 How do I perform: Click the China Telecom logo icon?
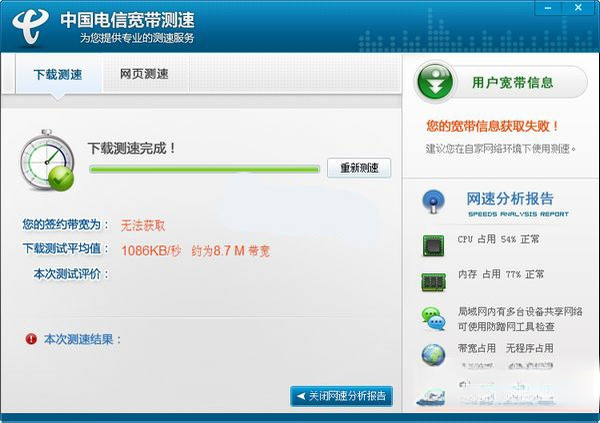click(x=30, y=25)
